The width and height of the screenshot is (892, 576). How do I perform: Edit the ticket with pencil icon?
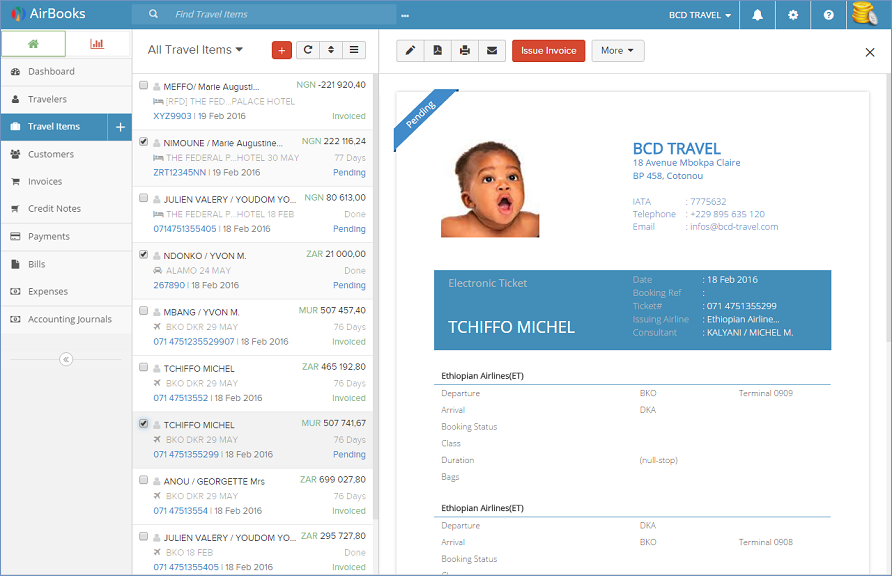[x=410, y=51]
